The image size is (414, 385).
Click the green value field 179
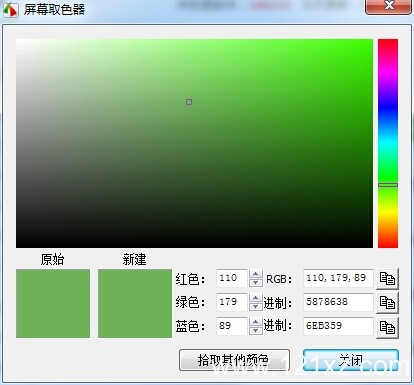coord(232,302)
